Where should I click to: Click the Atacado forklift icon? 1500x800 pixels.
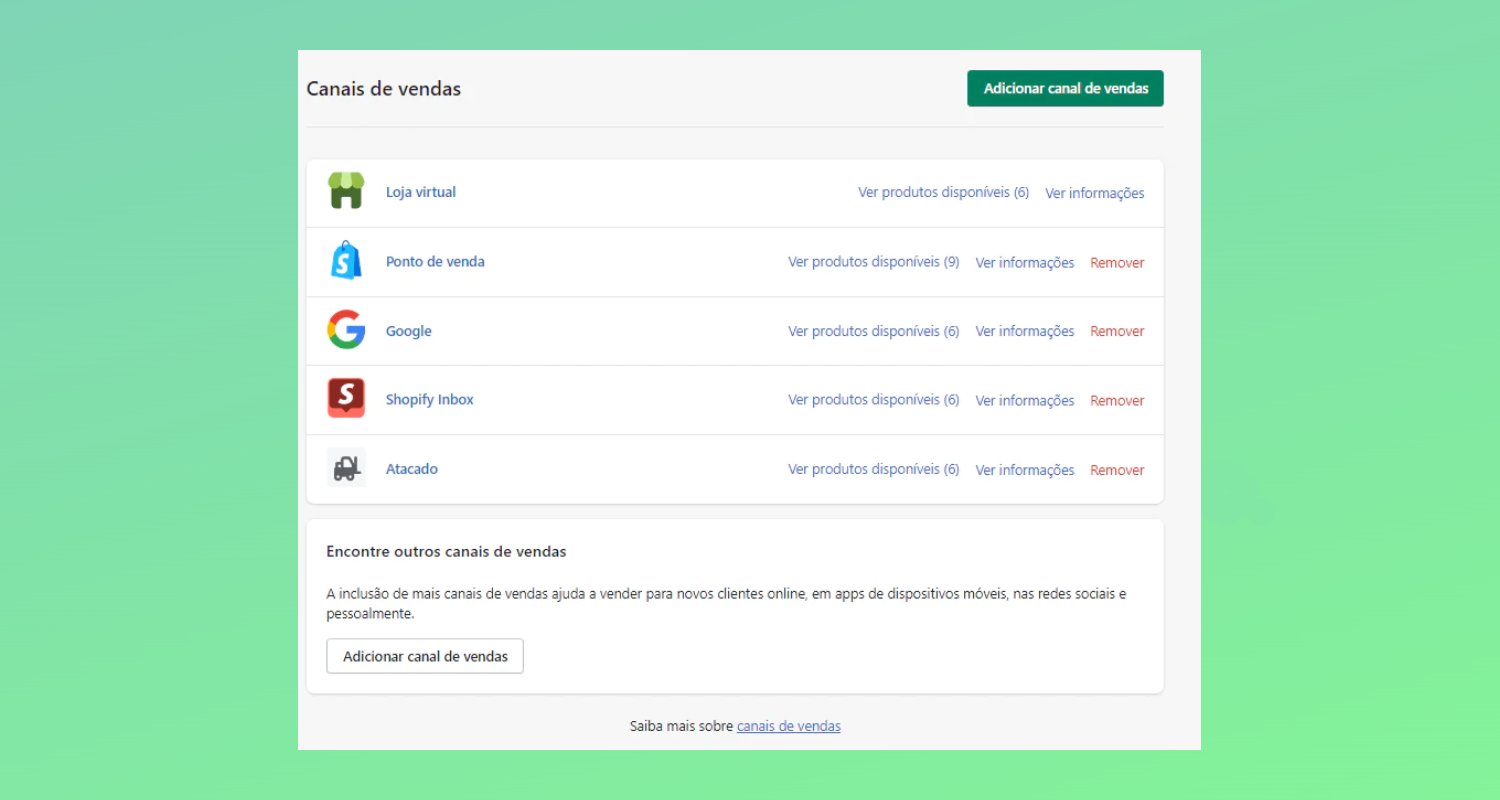(346, 468)
